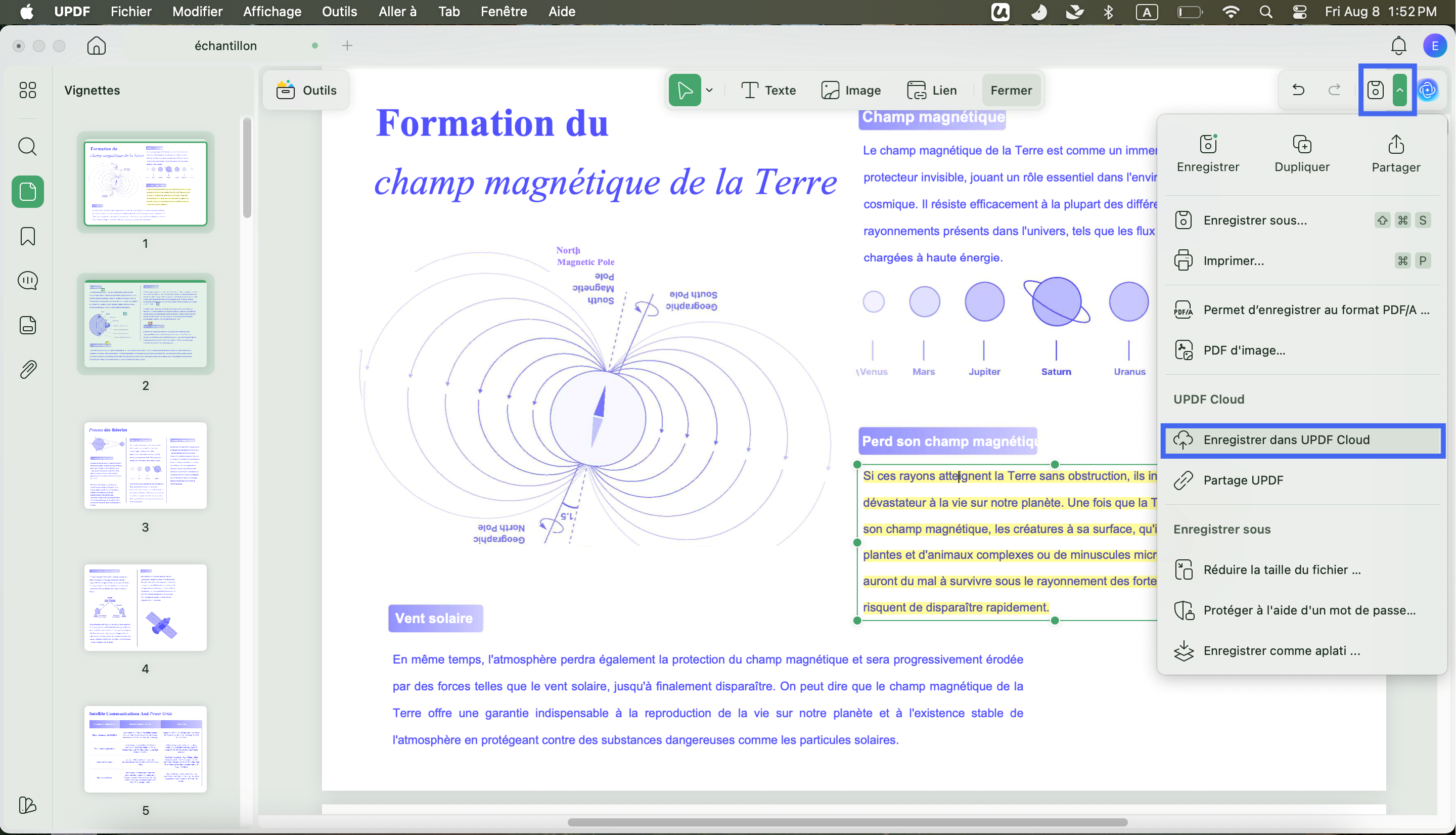Expand the cursor tool dropdown arrow
This screenshot has width=1456, height=835.
coord(709,90)
